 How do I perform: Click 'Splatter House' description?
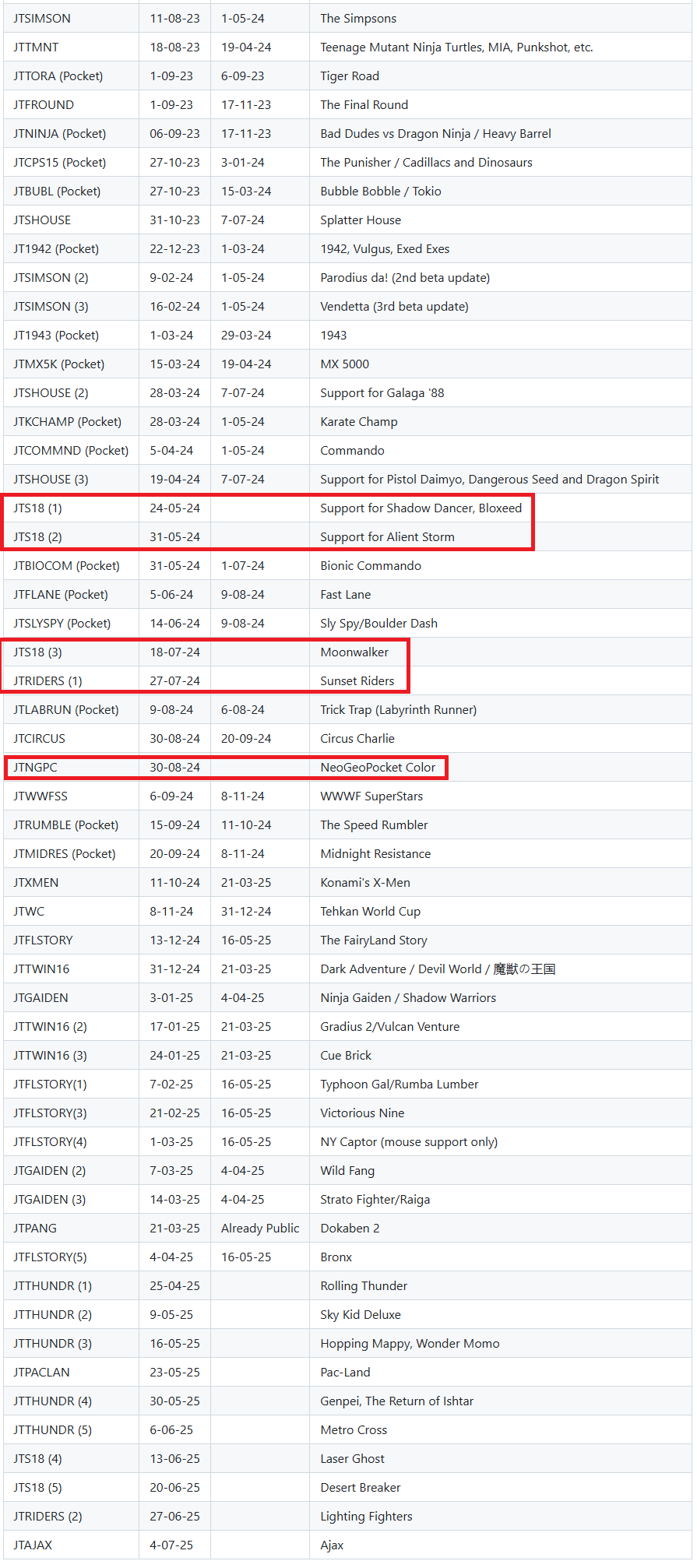pos(361,220)
